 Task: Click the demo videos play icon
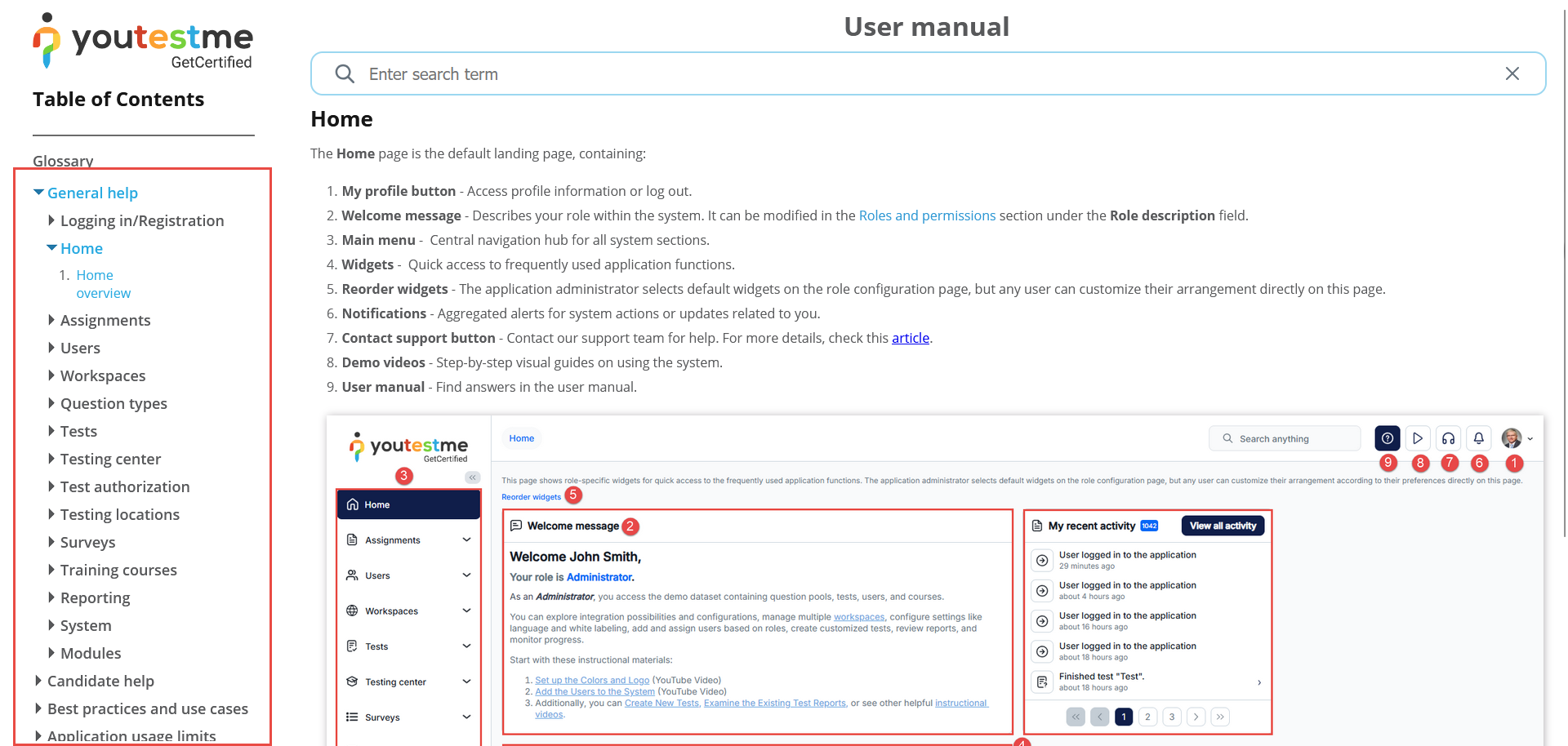point(1418,438)
